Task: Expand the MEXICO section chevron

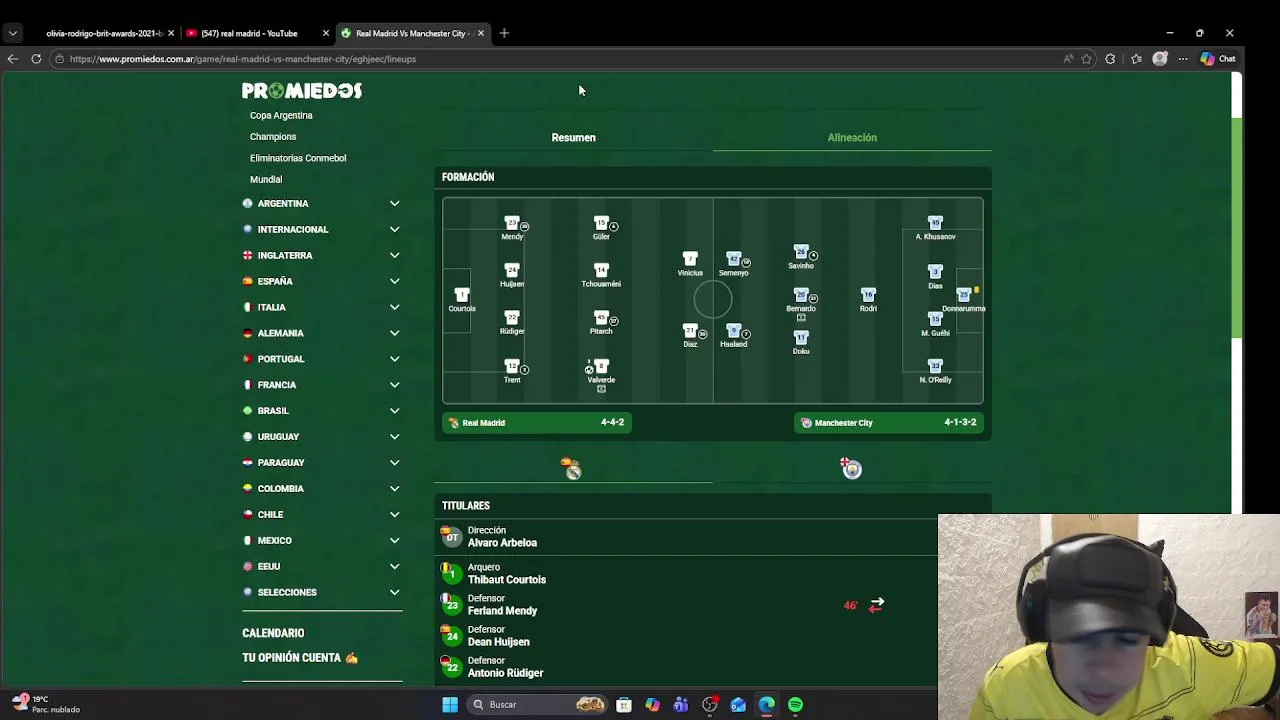Action: (x=394, y=541)
